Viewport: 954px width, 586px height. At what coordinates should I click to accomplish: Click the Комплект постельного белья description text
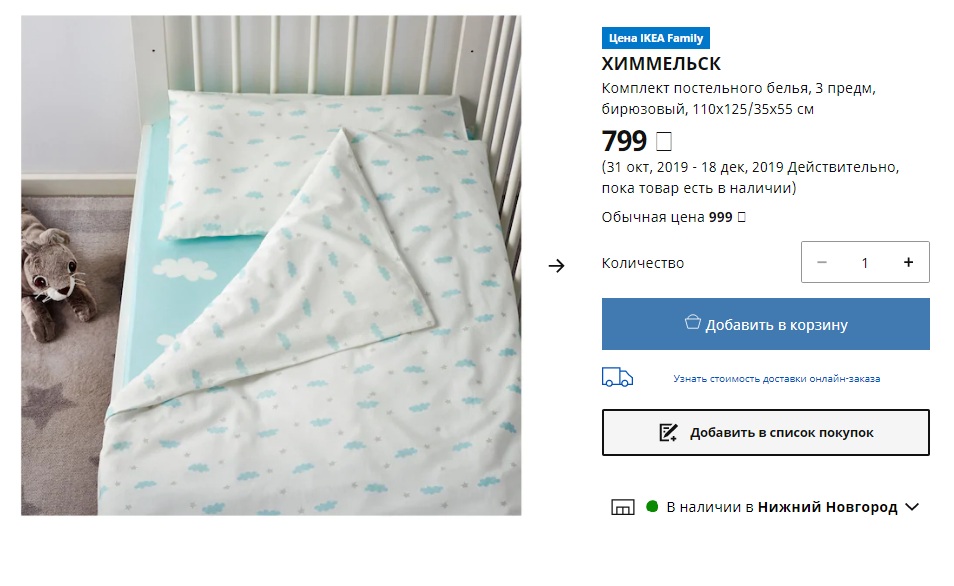(738, 98)
